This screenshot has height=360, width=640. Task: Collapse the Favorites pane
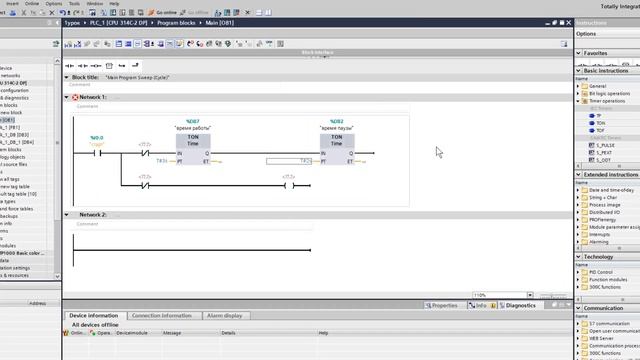coord(578,53)
